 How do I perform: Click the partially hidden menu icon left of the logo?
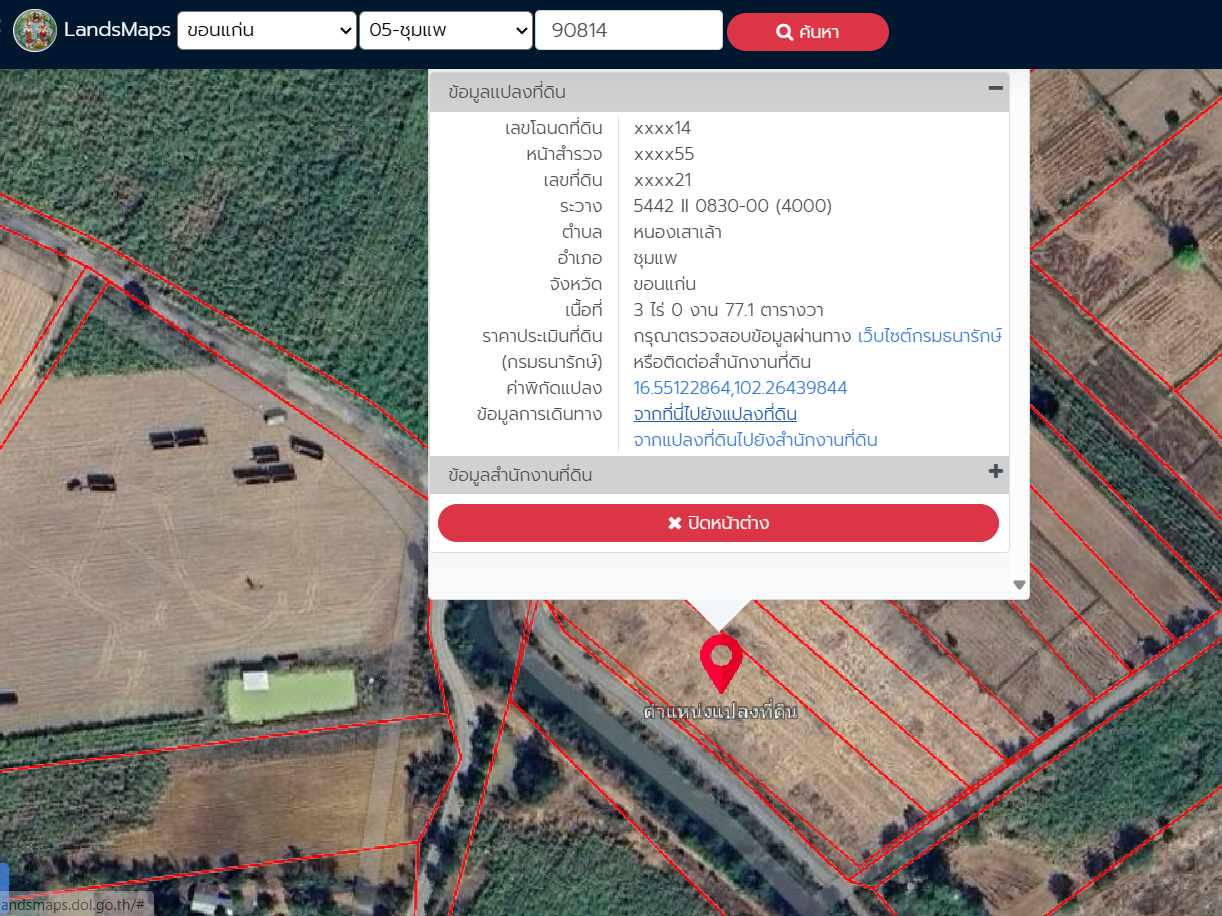coord(3,30)
